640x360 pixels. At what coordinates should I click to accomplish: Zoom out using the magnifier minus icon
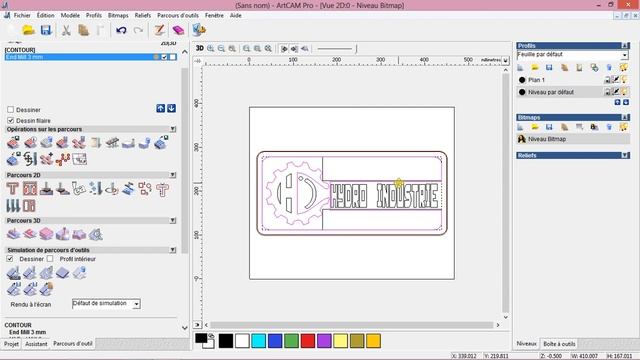tap(221, 48)
